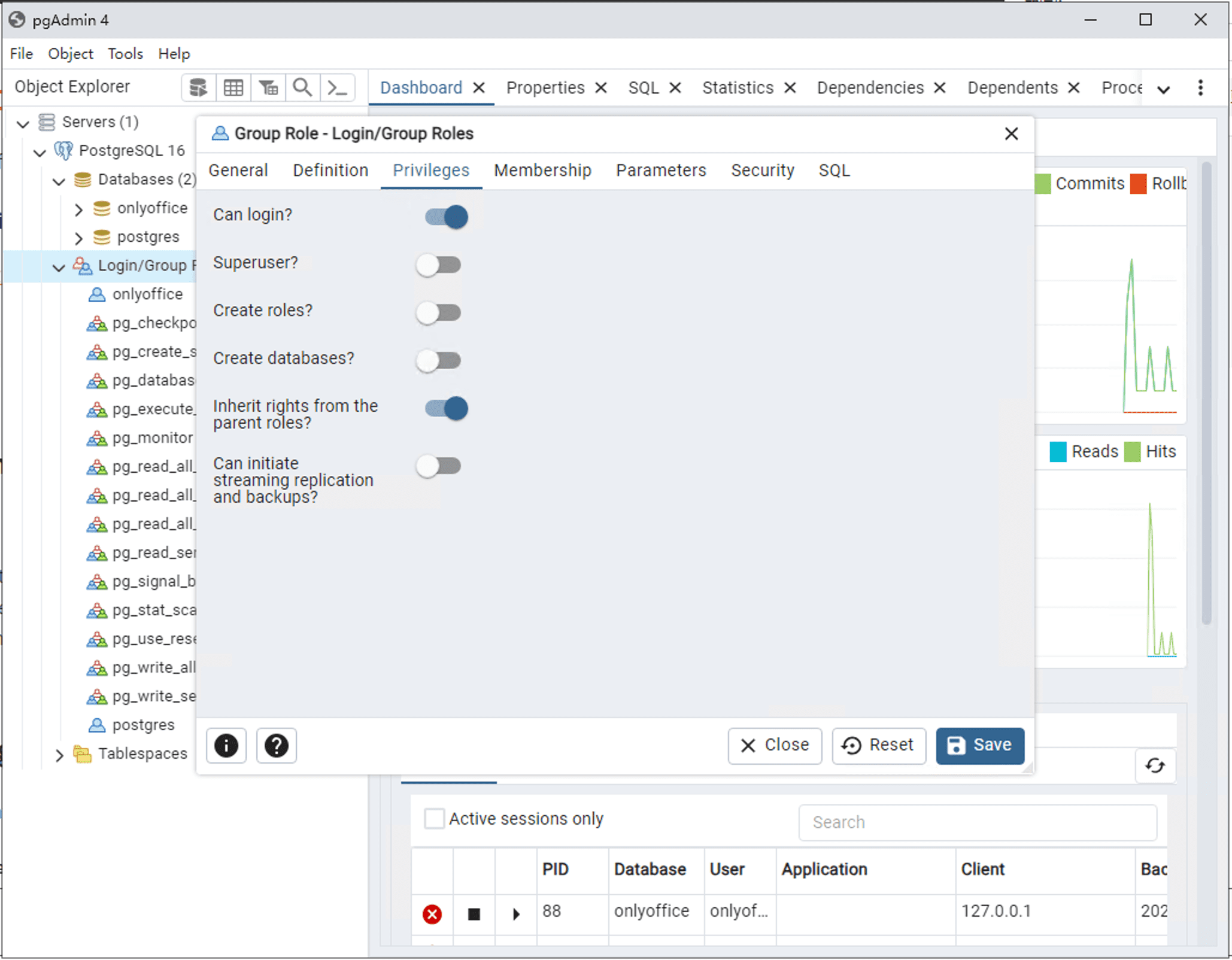Viewport: 1232px width, 960px height.
Task: Switch to the Membership tab
Action: pos(542,171)
